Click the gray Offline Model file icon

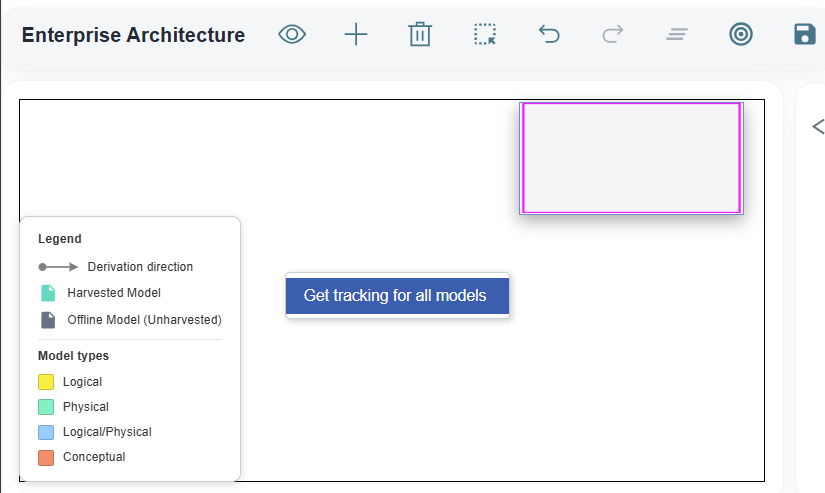pyautogui.click(x=48, y=320)
